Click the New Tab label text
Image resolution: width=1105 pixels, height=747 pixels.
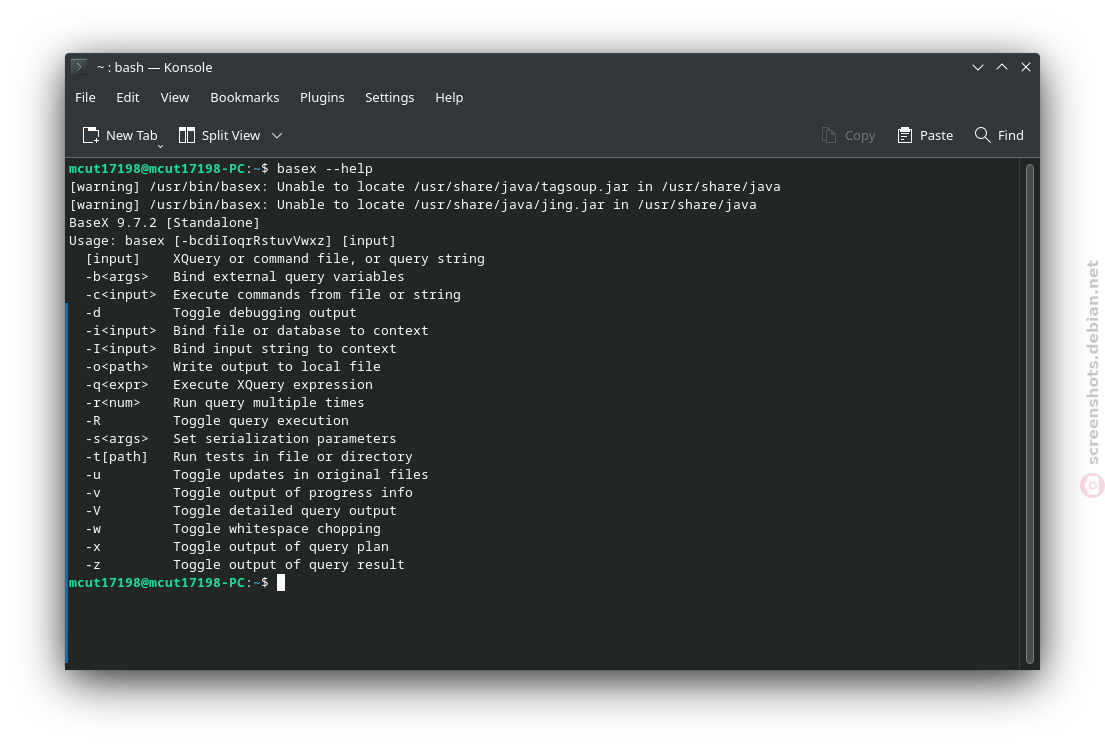coord(132,135)
